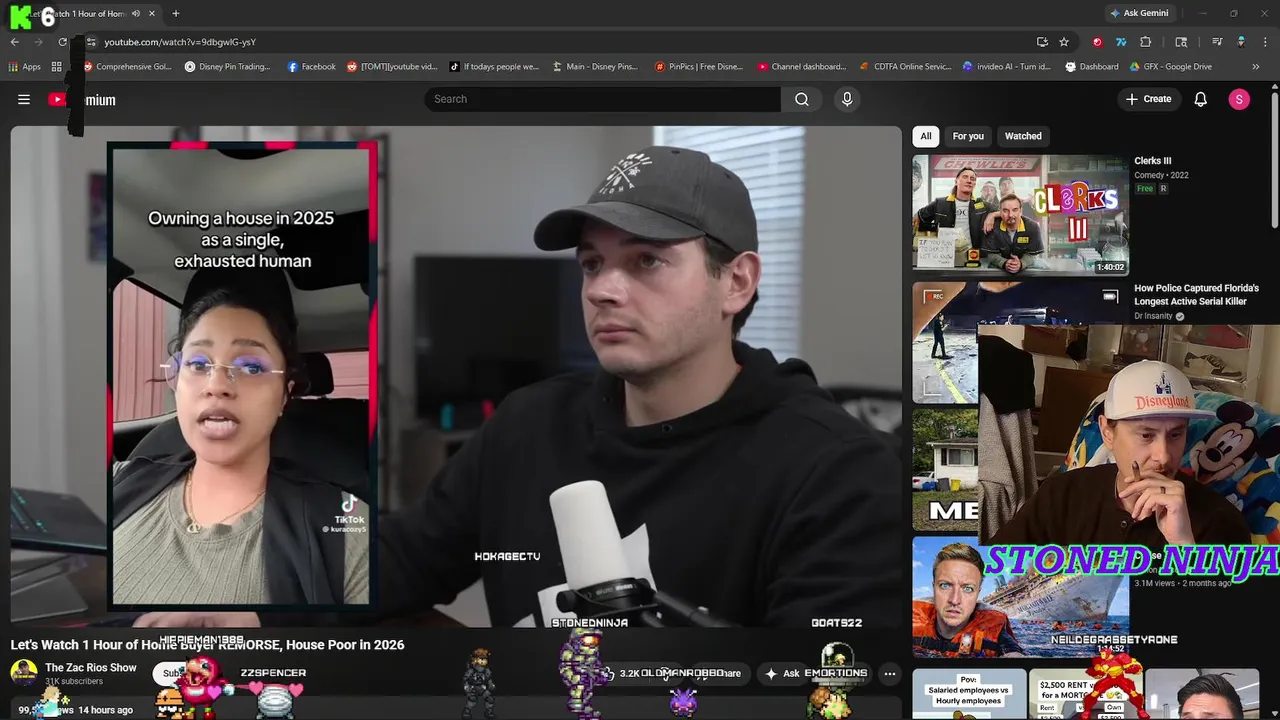Start voice search with the microphone
This screenshot has height=720, width=1280.
click(847, 99)
